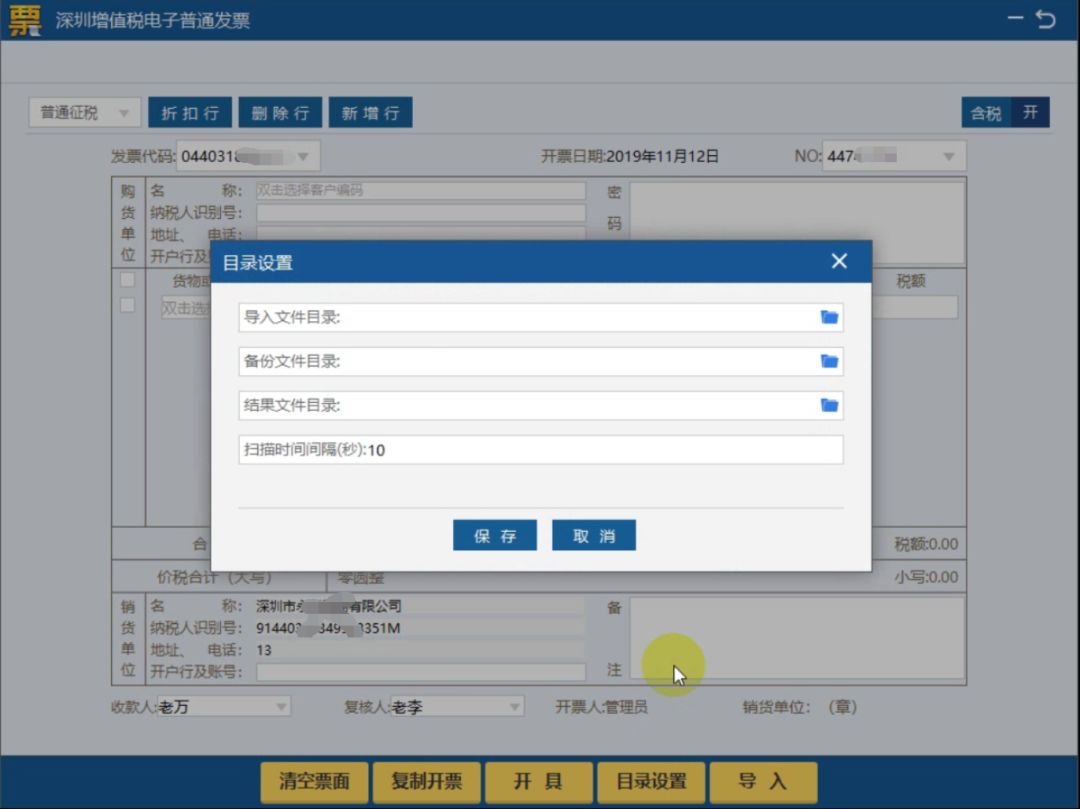
Task: Click the seller 开户行及账号 field
Action: pos(421,672)
